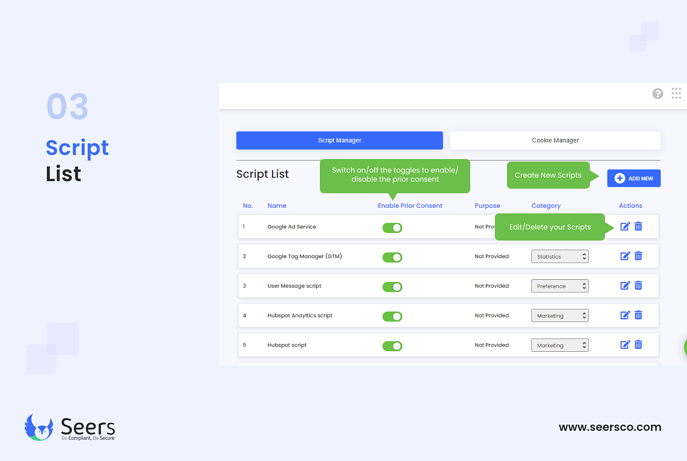Click the Name column header

[x=277, y=206]
